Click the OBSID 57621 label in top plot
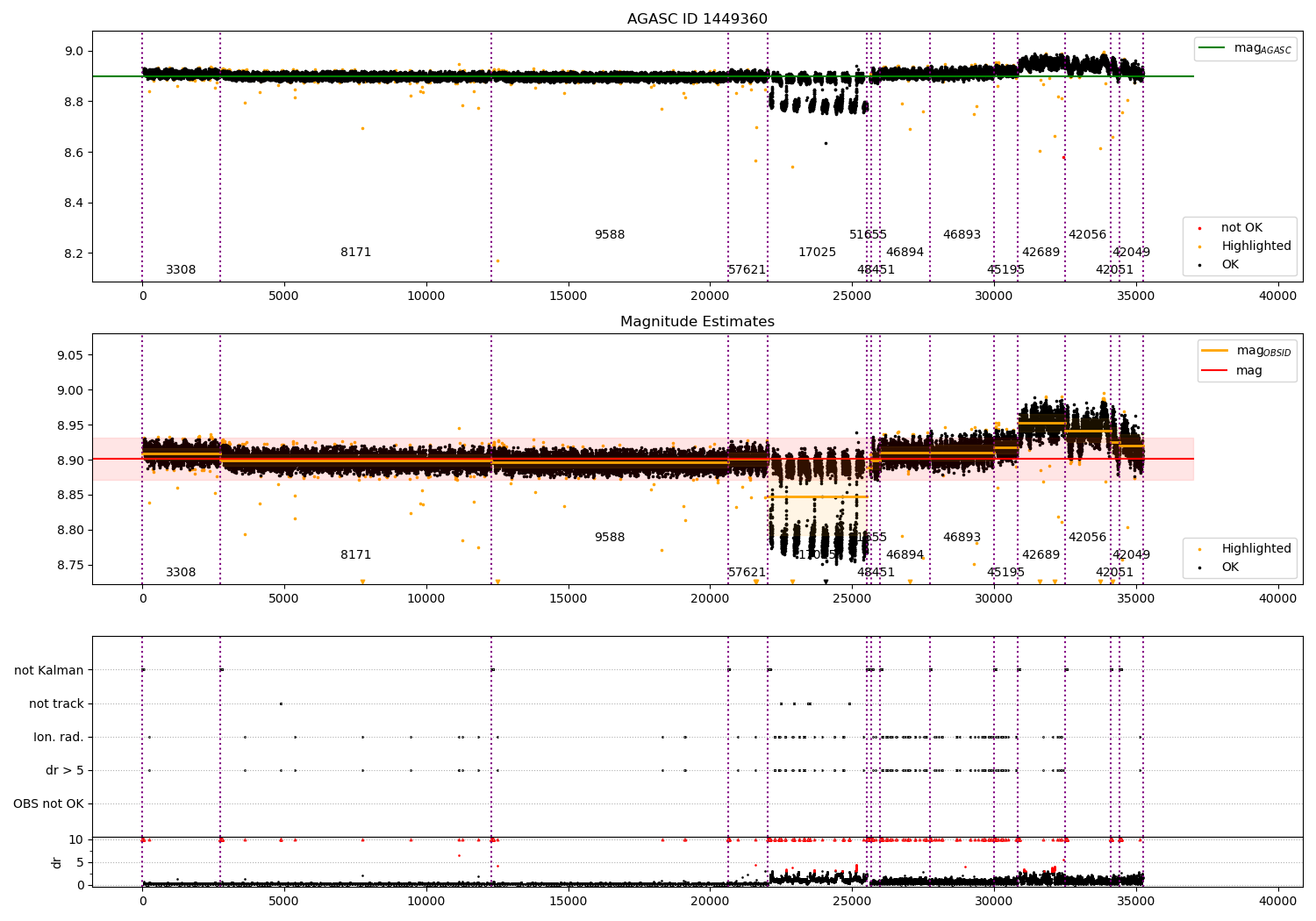The image size is (1316, 921). pos(747,269)
